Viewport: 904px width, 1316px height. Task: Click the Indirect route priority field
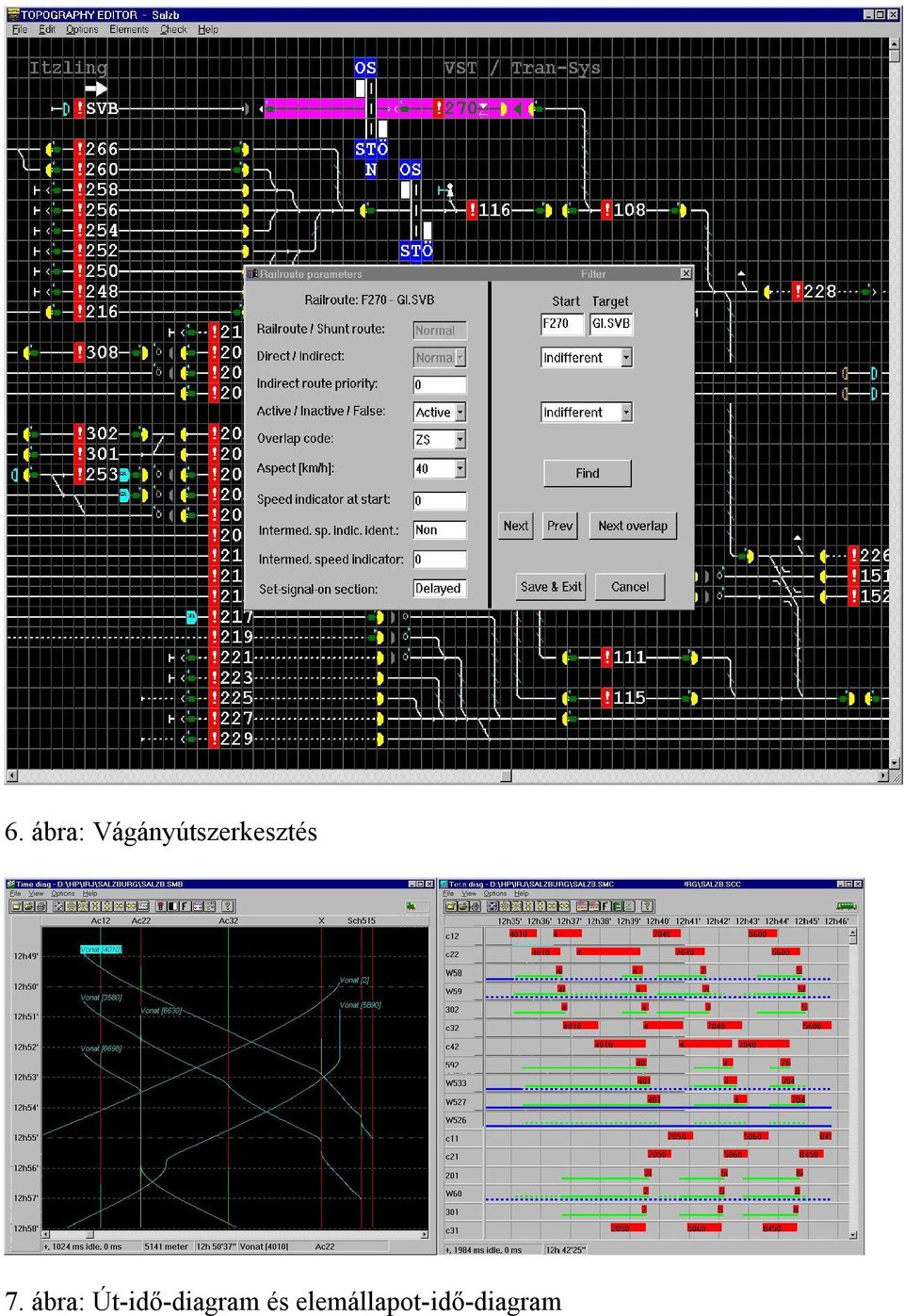tap(440, 385)
